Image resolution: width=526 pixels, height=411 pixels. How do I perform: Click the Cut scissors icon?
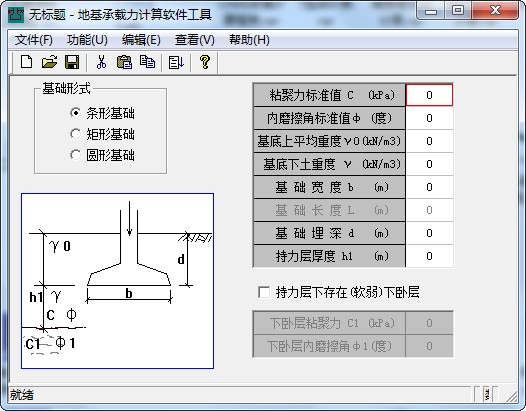101,62
